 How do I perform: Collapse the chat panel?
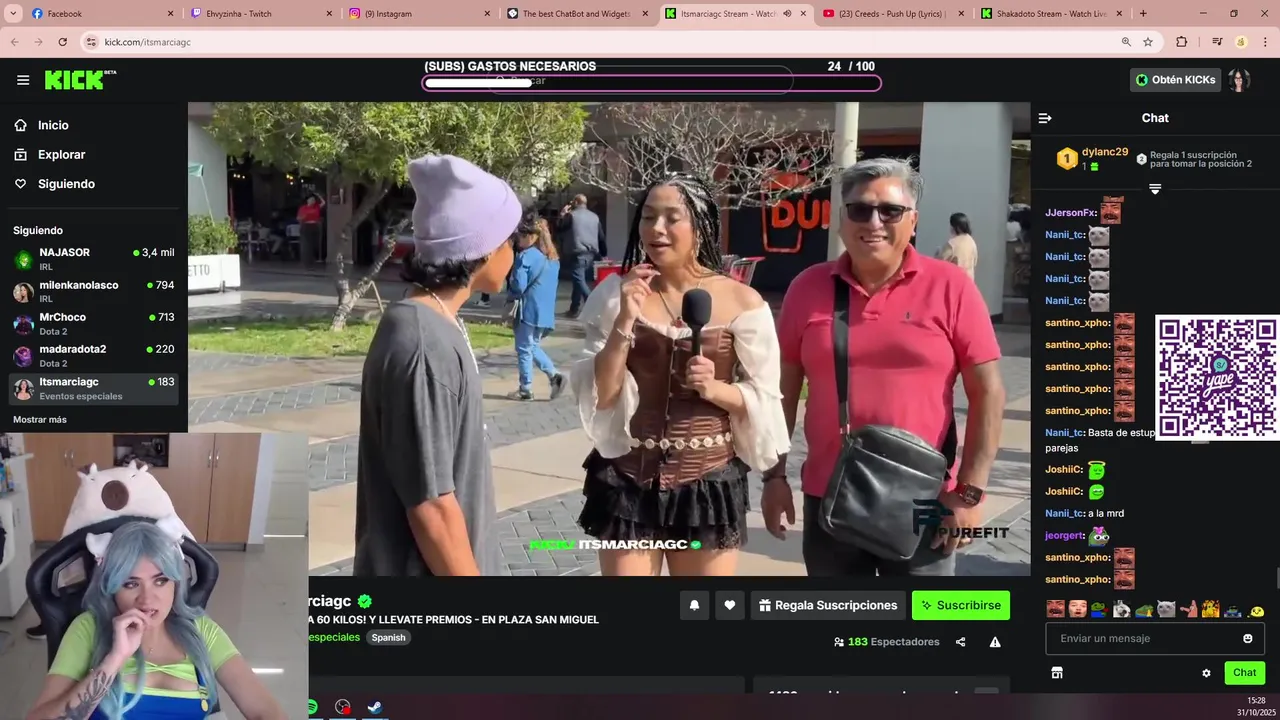(x=1045, y=118)
